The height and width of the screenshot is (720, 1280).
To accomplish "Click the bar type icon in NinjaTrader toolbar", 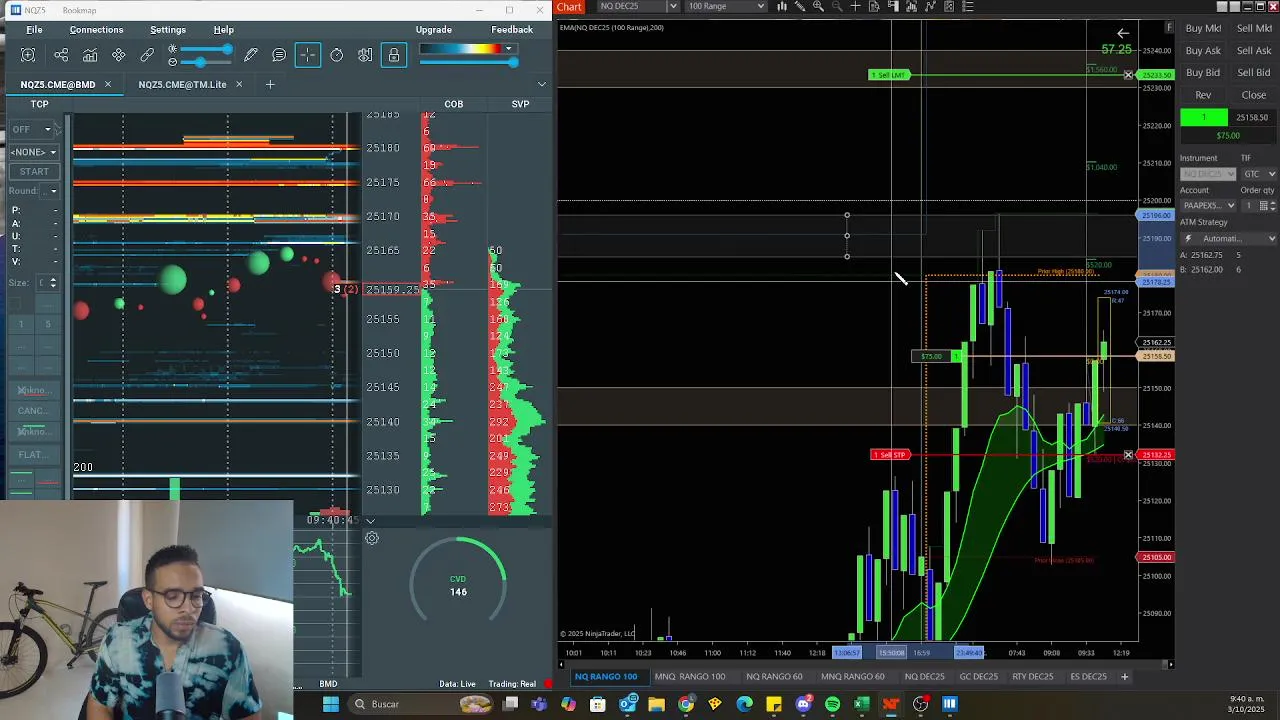I will pyautogui.click(x=782, y=6).
